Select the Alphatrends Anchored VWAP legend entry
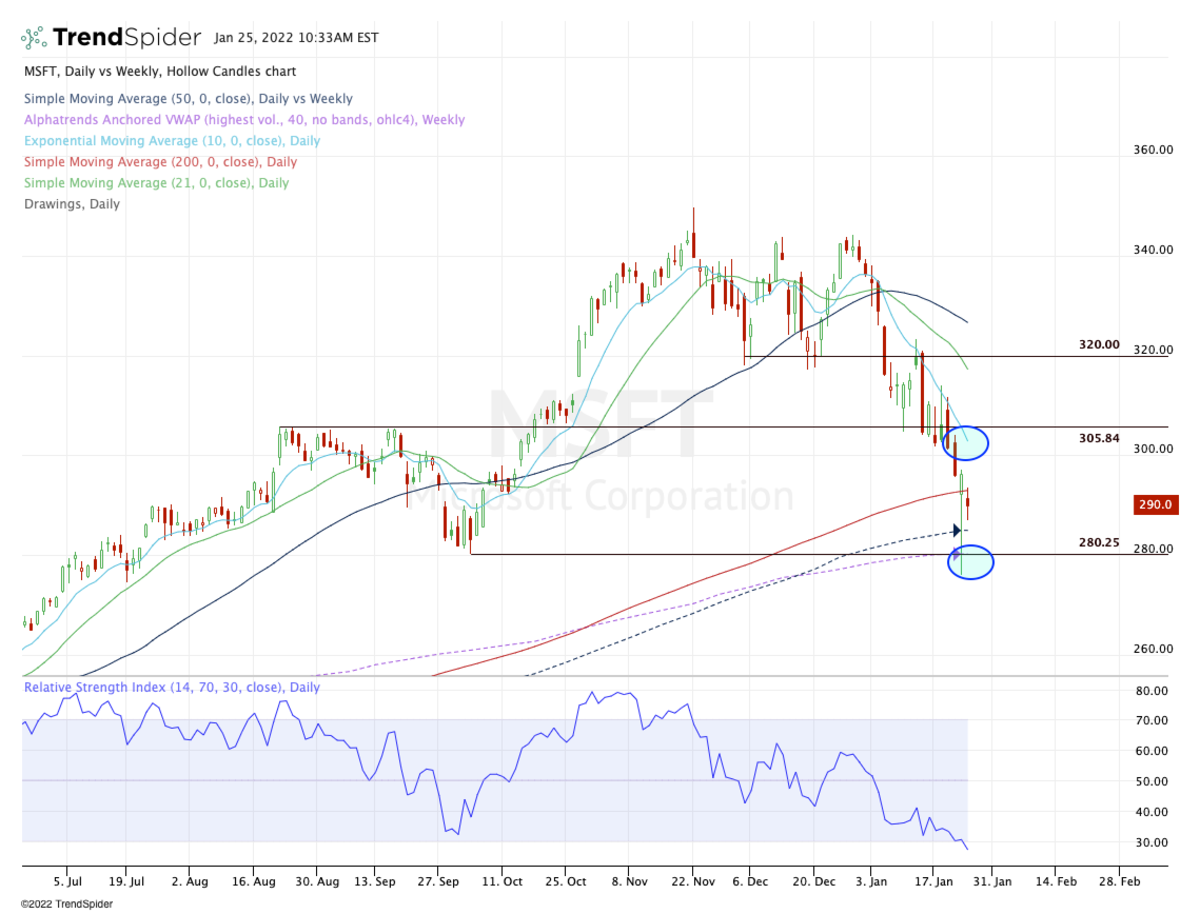 pyautogui.click(x=244, y=120)
